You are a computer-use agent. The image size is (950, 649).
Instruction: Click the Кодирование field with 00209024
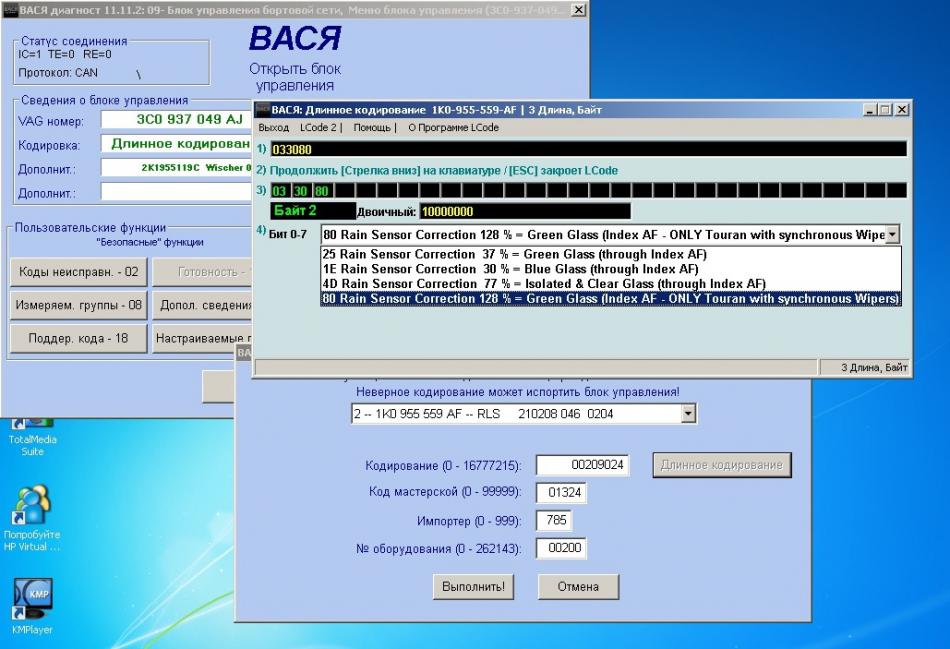[582, 465]
